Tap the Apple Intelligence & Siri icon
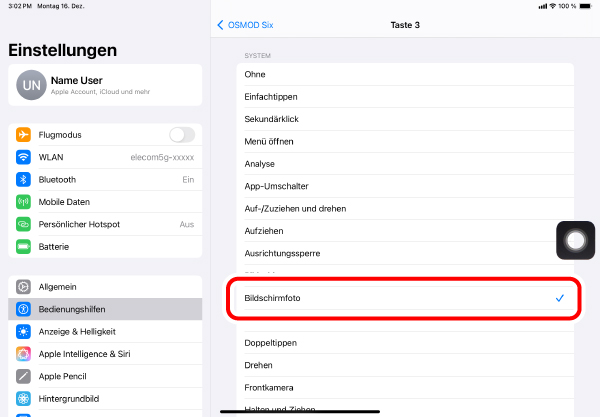600x417 pixels. pos(23,354)
